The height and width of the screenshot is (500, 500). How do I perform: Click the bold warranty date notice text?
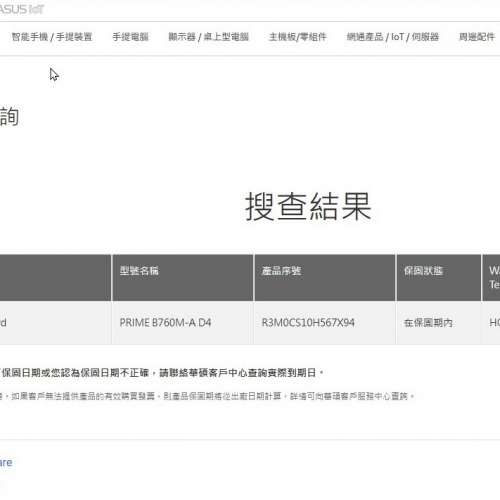(162, 373)
